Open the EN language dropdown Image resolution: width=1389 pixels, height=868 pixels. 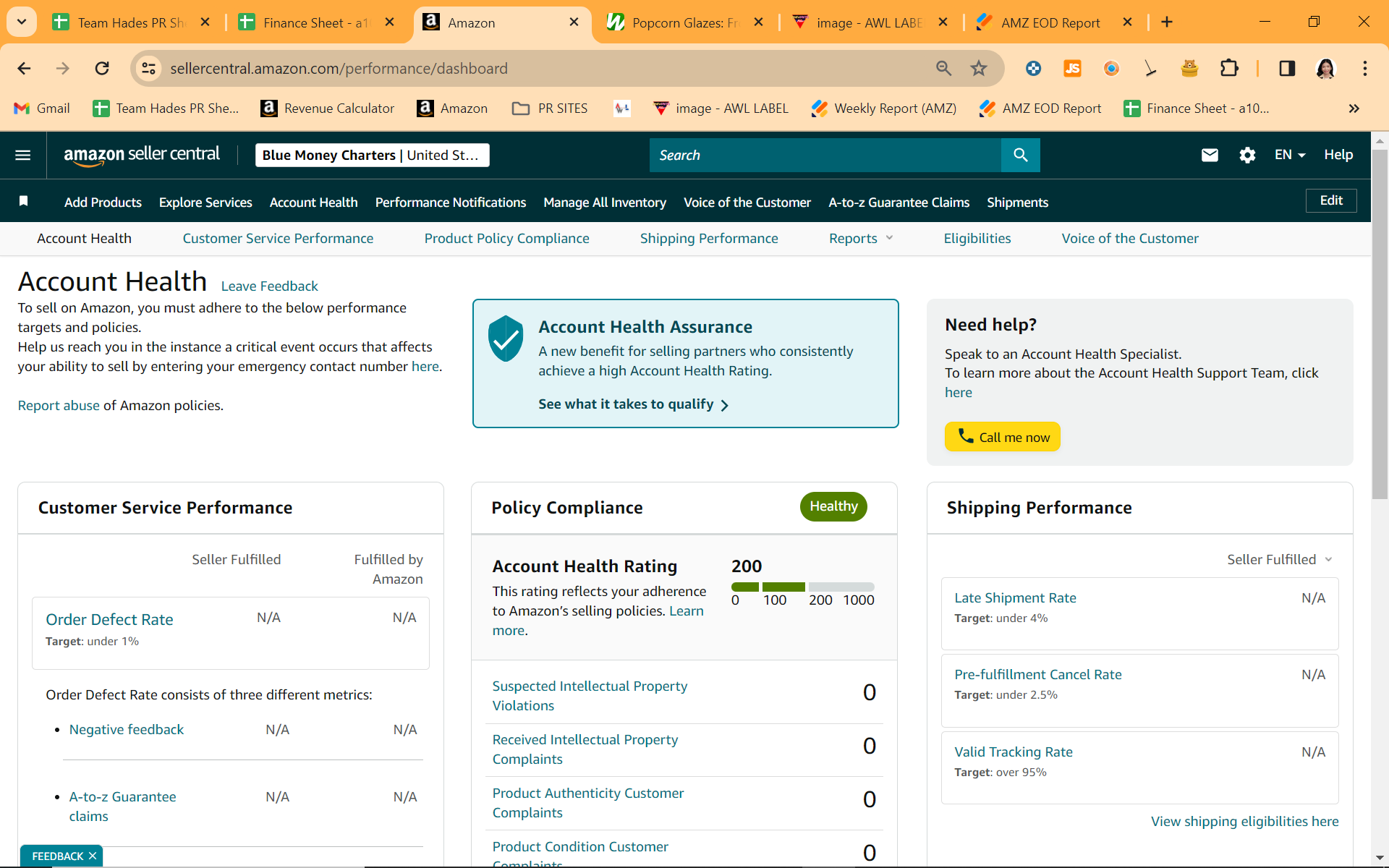(x=1290, y=155)
